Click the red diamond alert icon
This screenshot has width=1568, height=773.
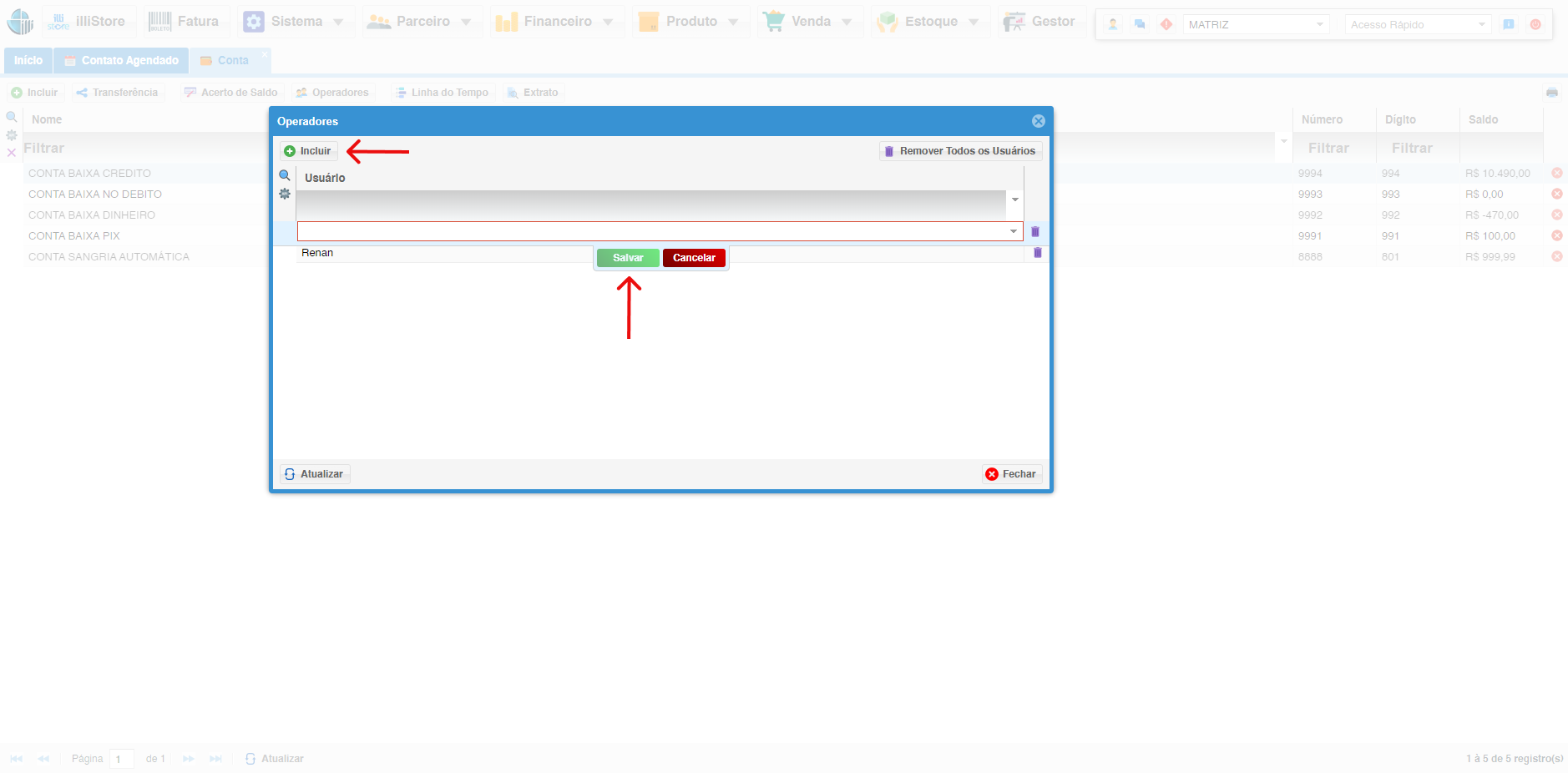click(x=1166, y=24)
